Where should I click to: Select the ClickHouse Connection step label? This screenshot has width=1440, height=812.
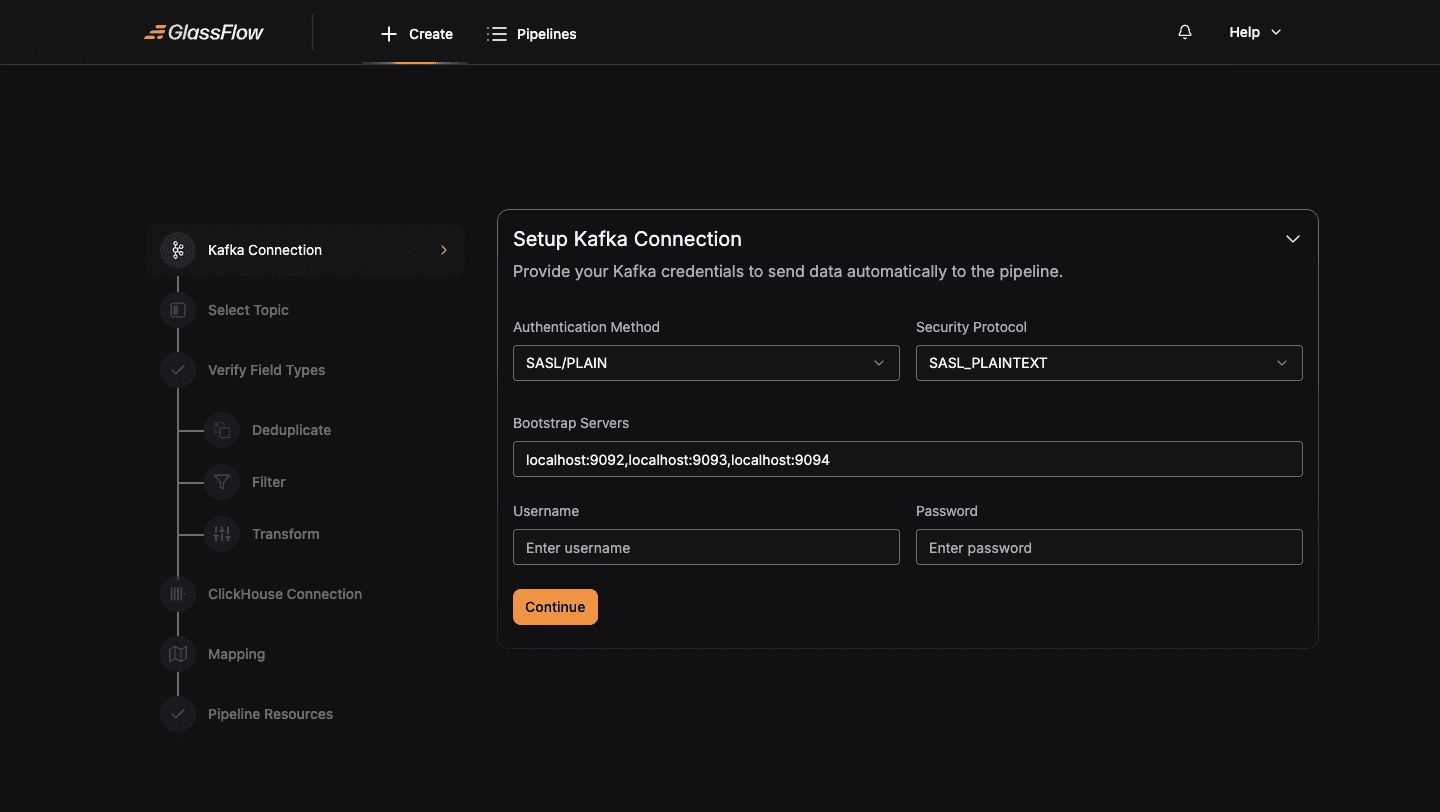pos(285,594)
